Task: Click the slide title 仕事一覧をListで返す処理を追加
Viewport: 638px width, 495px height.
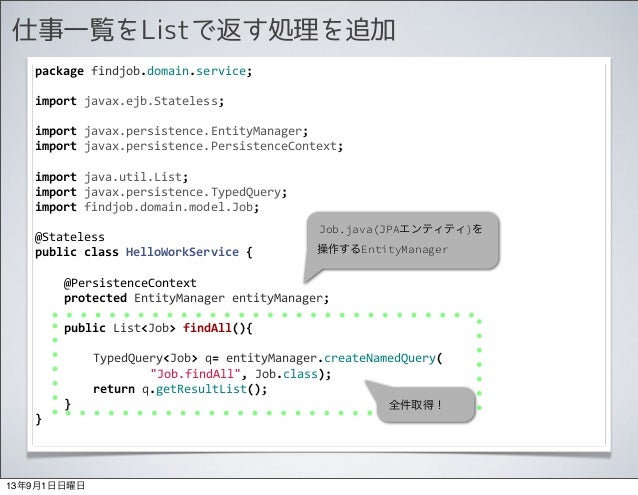Action: coord(204,30)
